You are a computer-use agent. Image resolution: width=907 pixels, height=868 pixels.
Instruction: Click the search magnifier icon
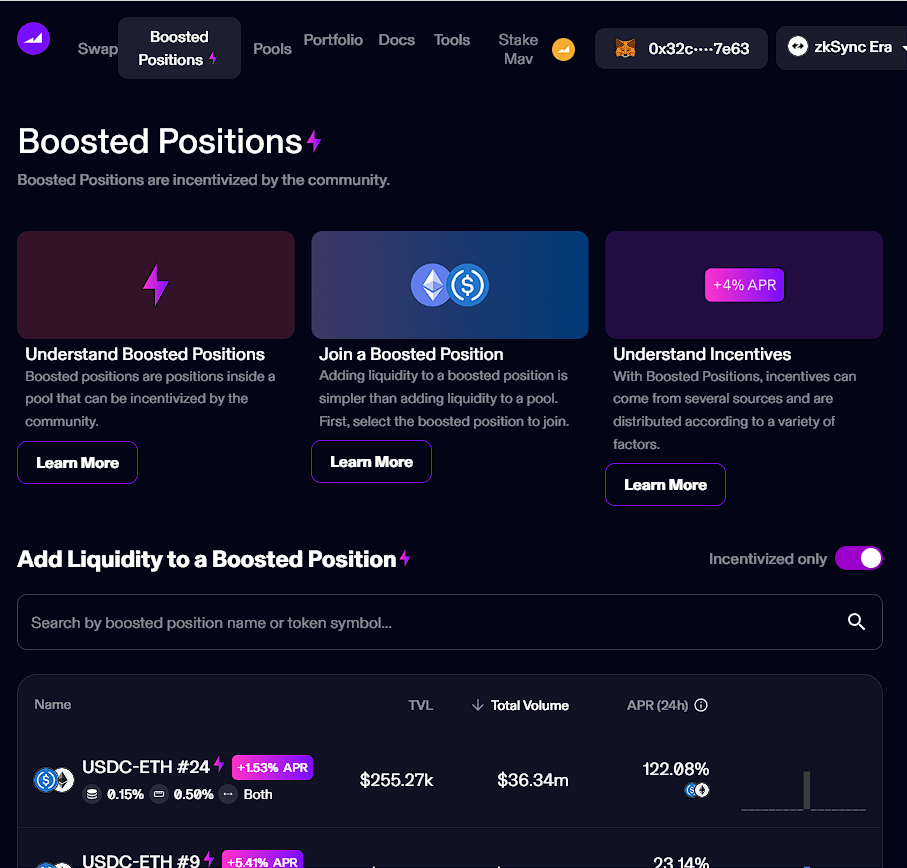point(856,622)
